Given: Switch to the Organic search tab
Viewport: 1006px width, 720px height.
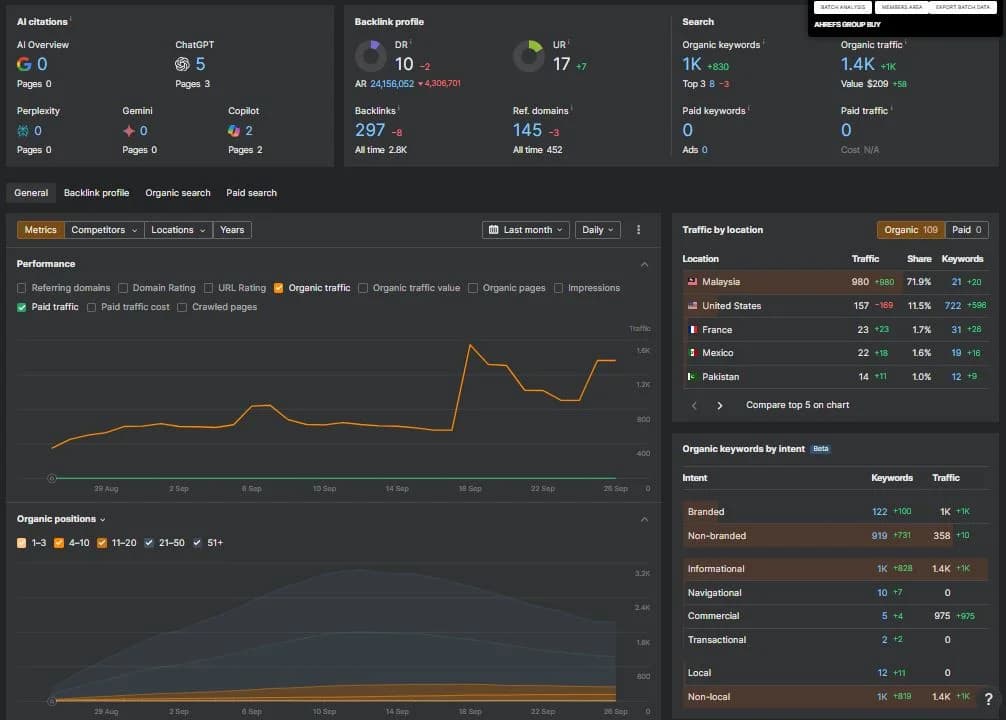Looking at the screenshot, I should (178, 193).
